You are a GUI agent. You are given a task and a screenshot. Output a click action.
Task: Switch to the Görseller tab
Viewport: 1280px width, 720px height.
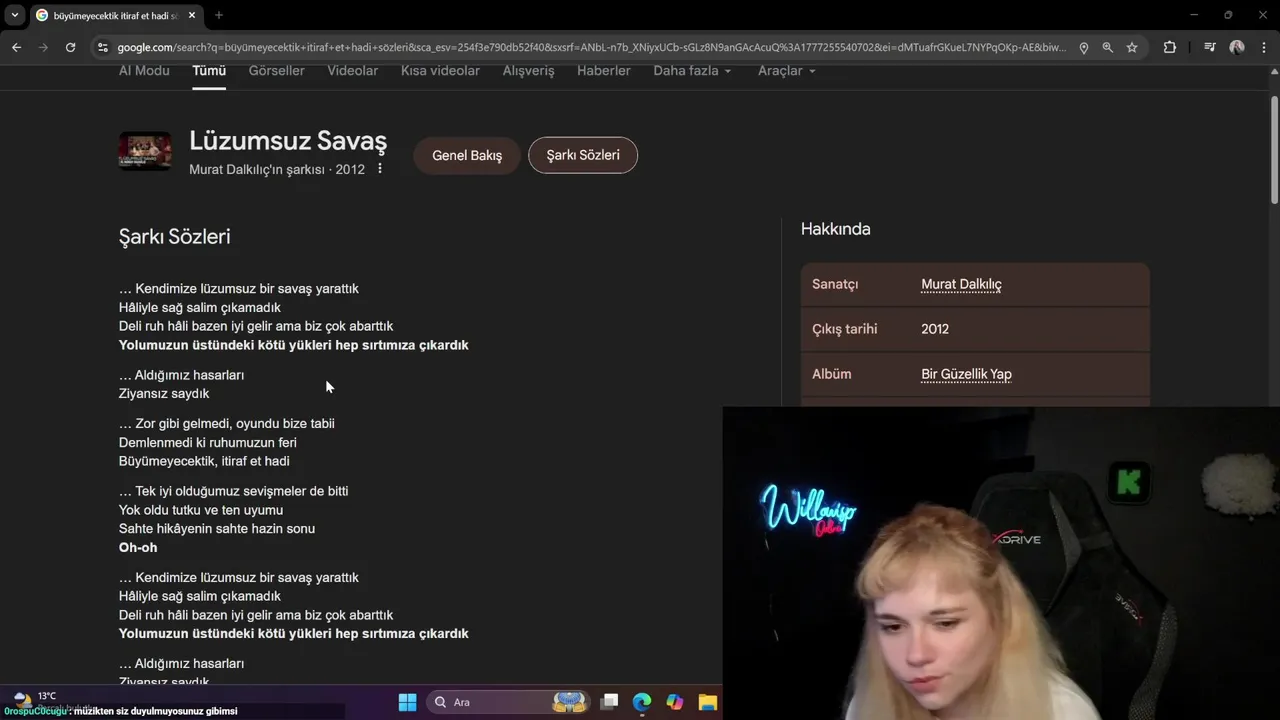(277, 71)
